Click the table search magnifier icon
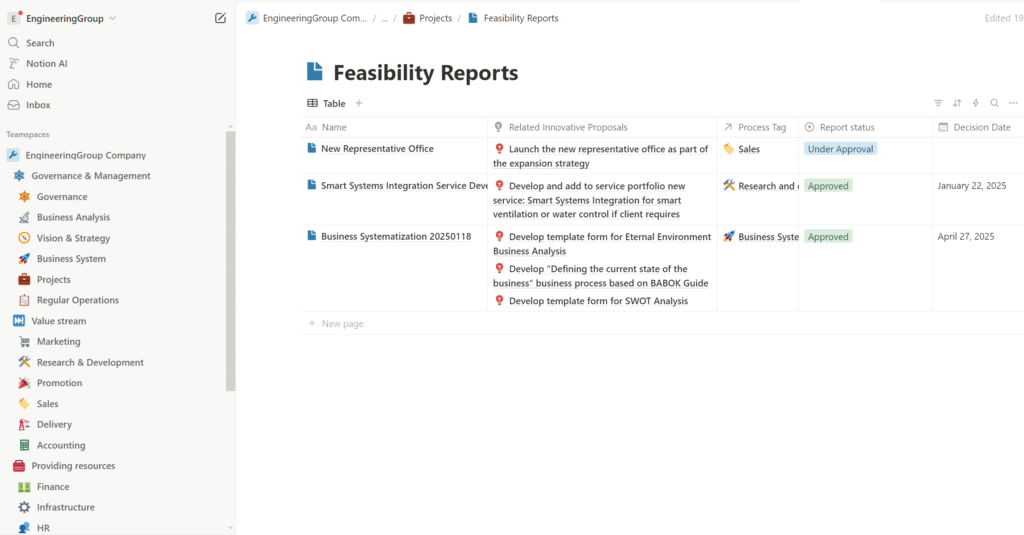The width and height of the screenshot is (1024, 535). click(x=994, y=103)
